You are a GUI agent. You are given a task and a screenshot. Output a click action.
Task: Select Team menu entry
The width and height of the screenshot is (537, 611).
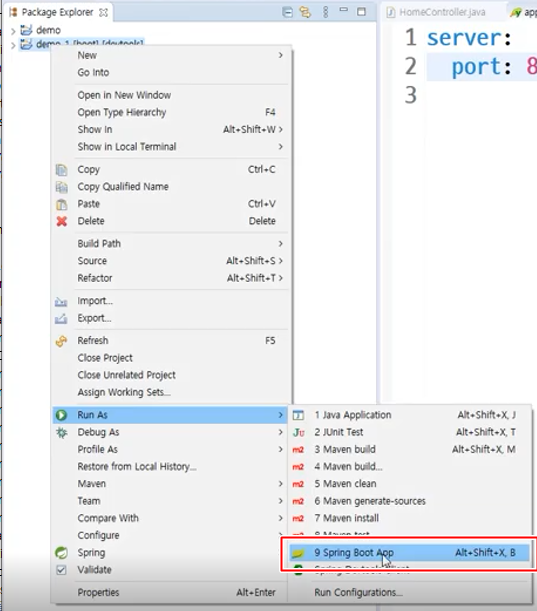point(171,501)
